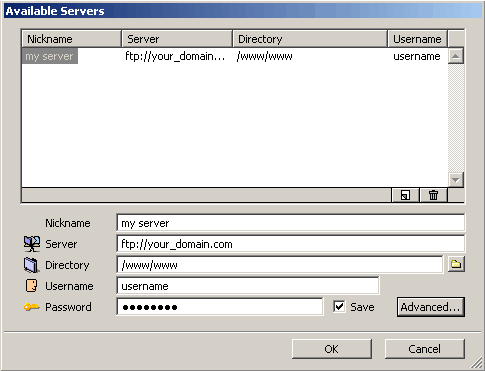
Task: Click the list scrollbar up arrow
Action: pyautogui.click(x=456, y=56)
